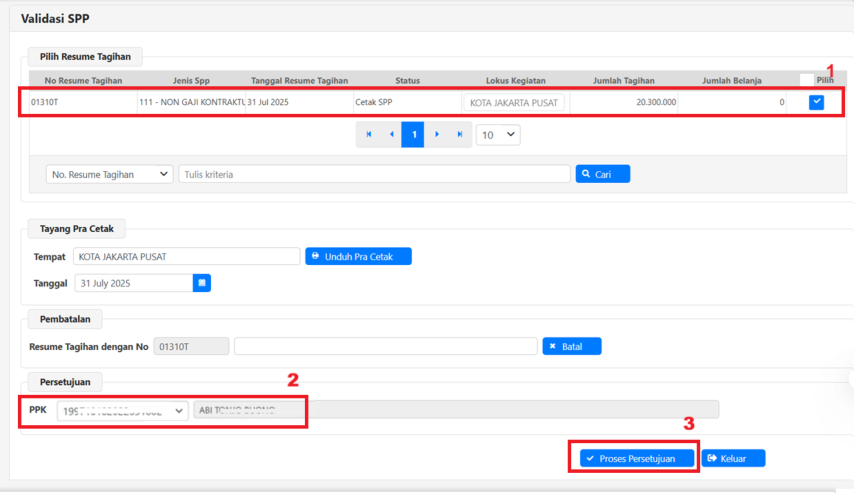This screenshot has width=854, height=497.
Task: Select the 01310T resume tagihan row
Action: tap(300, 102)
